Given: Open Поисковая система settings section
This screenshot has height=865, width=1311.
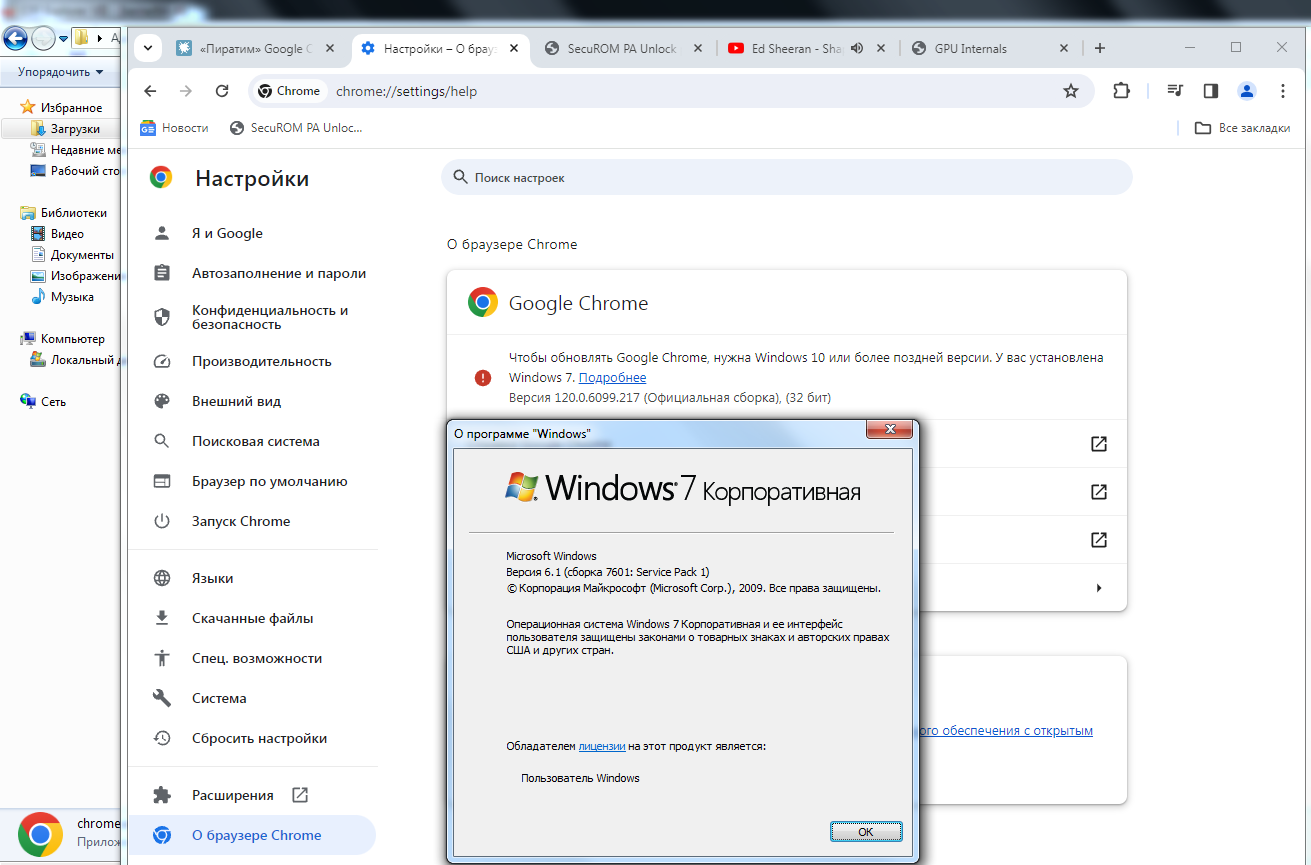Looking at the screenshot, I should click(252, 441).
